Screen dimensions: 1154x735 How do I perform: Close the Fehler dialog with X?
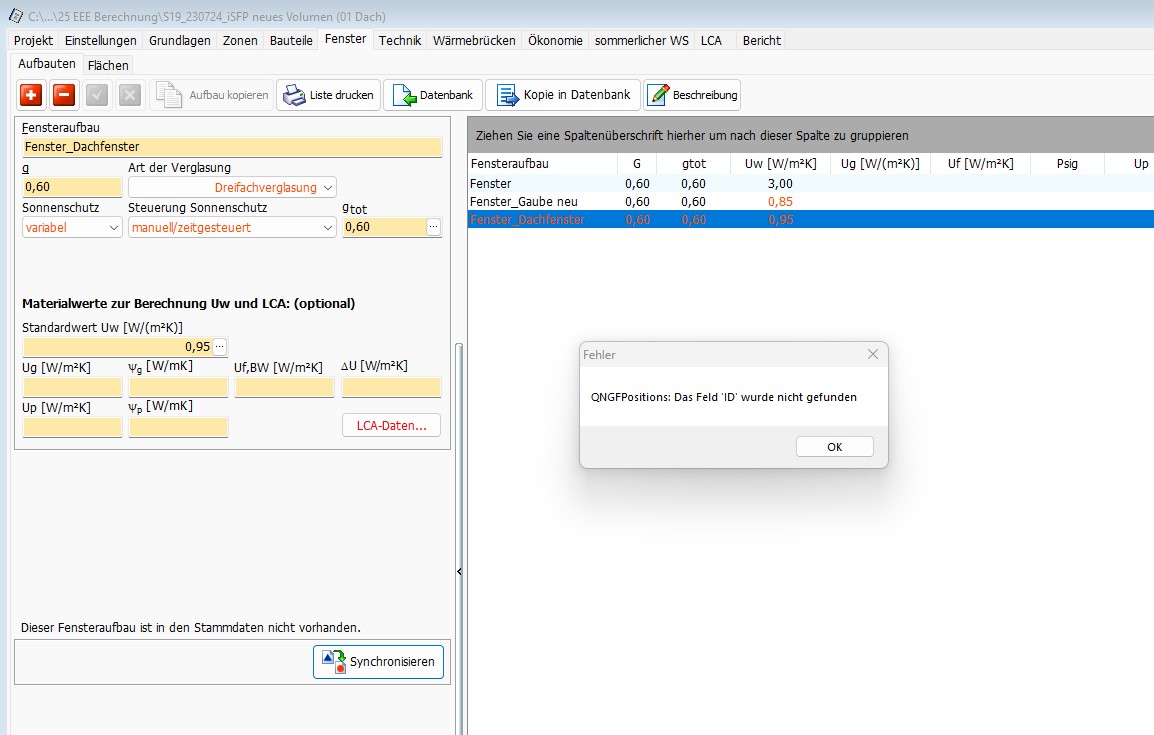tap(872, 355)
